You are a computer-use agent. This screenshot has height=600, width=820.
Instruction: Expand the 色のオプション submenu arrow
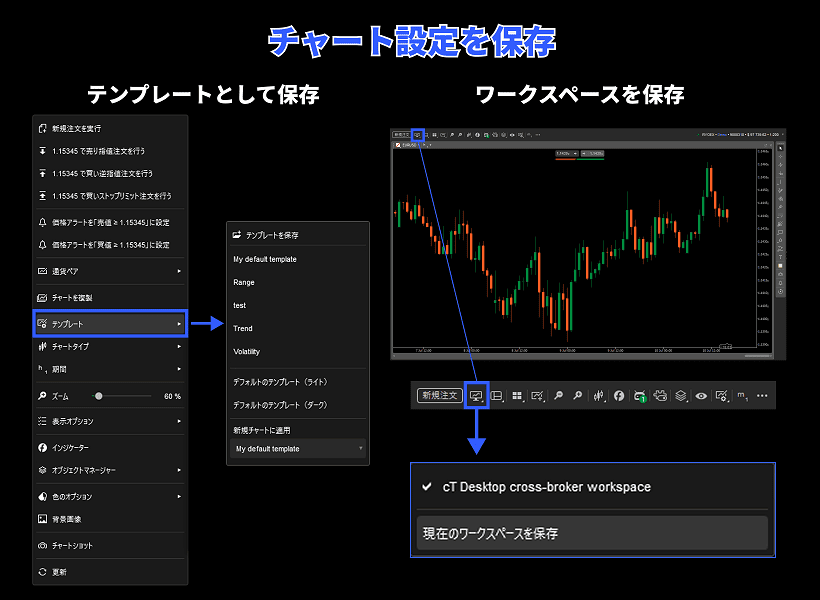pyautogui.click(x=179, y=496)
